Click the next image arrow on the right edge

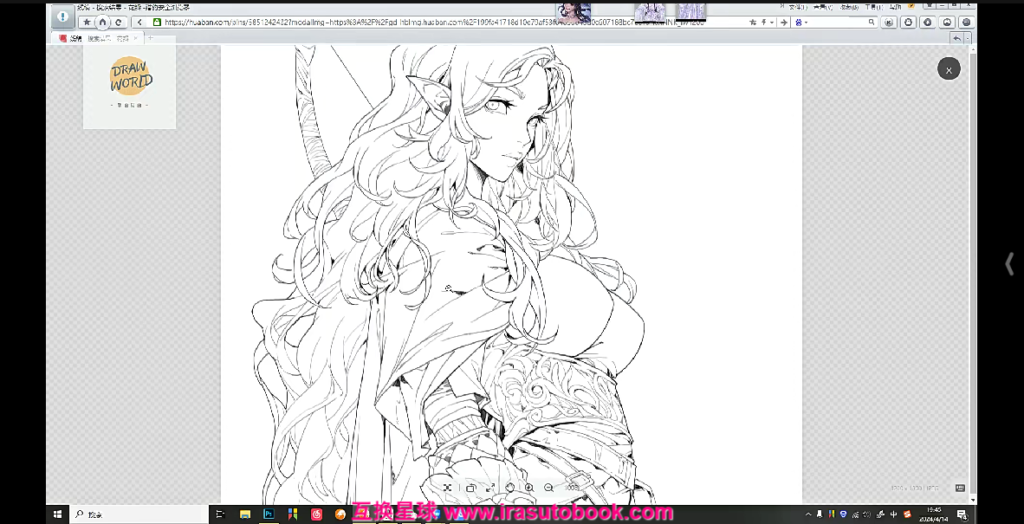[x=1010, y=264]
